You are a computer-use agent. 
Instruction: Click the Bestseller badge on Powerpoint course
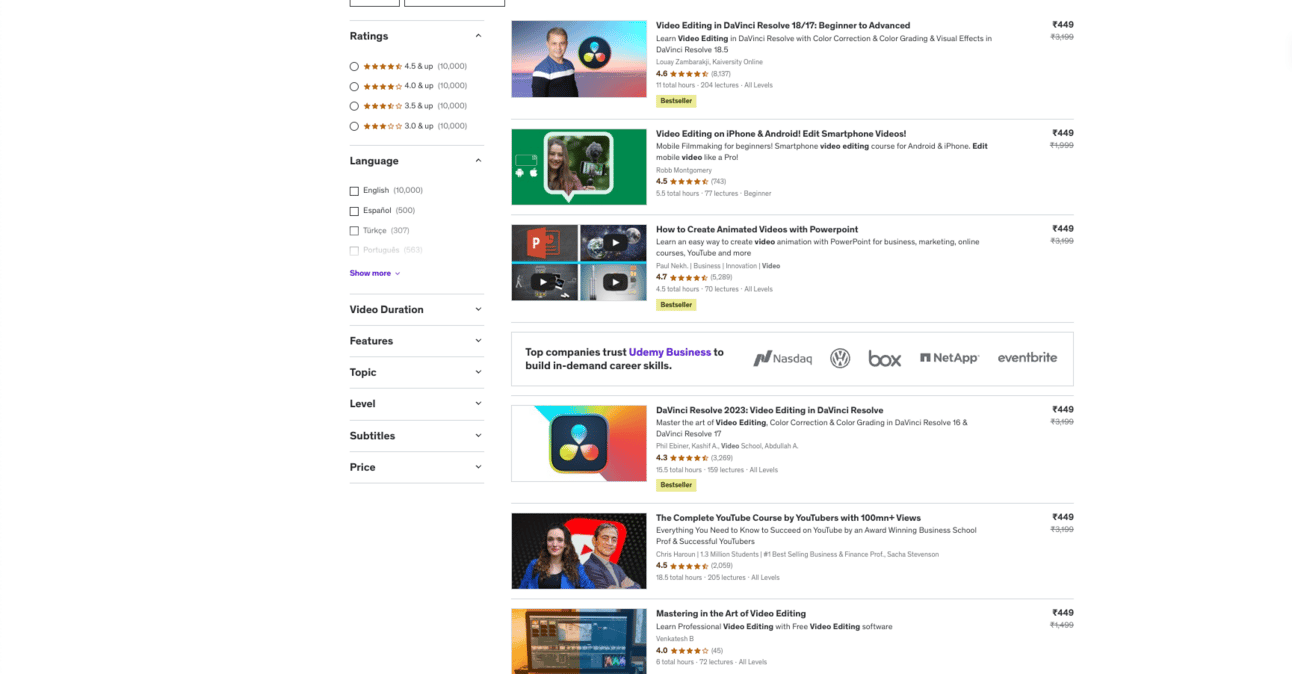pos(676,305)
